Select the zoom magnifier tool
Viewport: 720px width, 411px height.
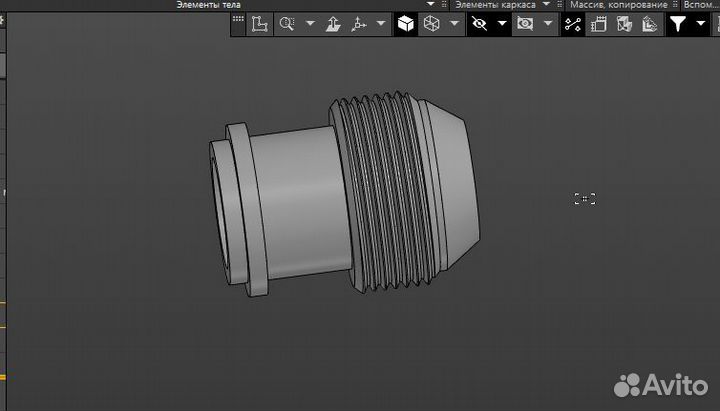click(288, 24)
